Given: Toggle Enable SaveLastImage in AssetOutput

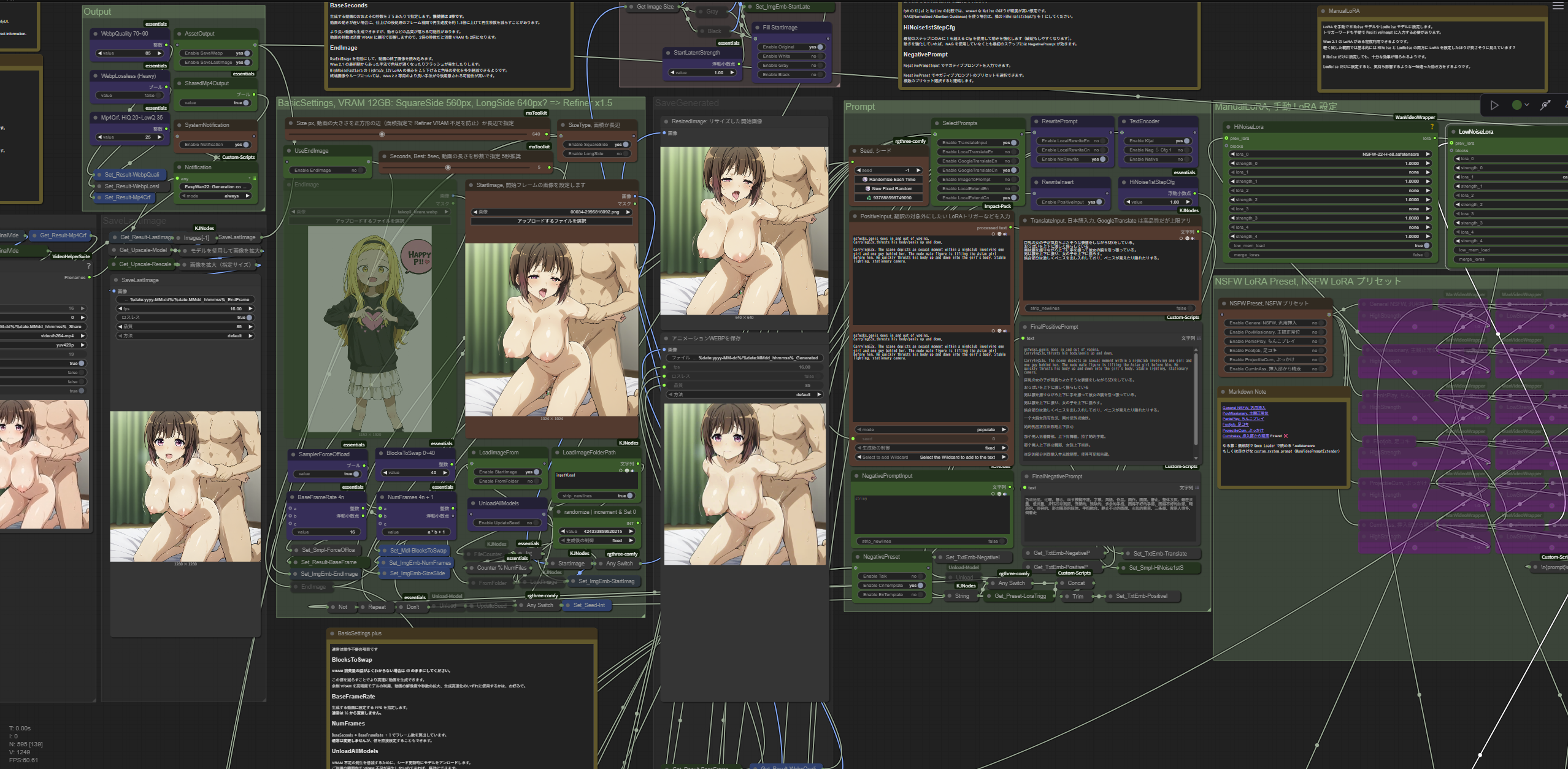Looking at the screenshot, I should [x=215, y=63].
